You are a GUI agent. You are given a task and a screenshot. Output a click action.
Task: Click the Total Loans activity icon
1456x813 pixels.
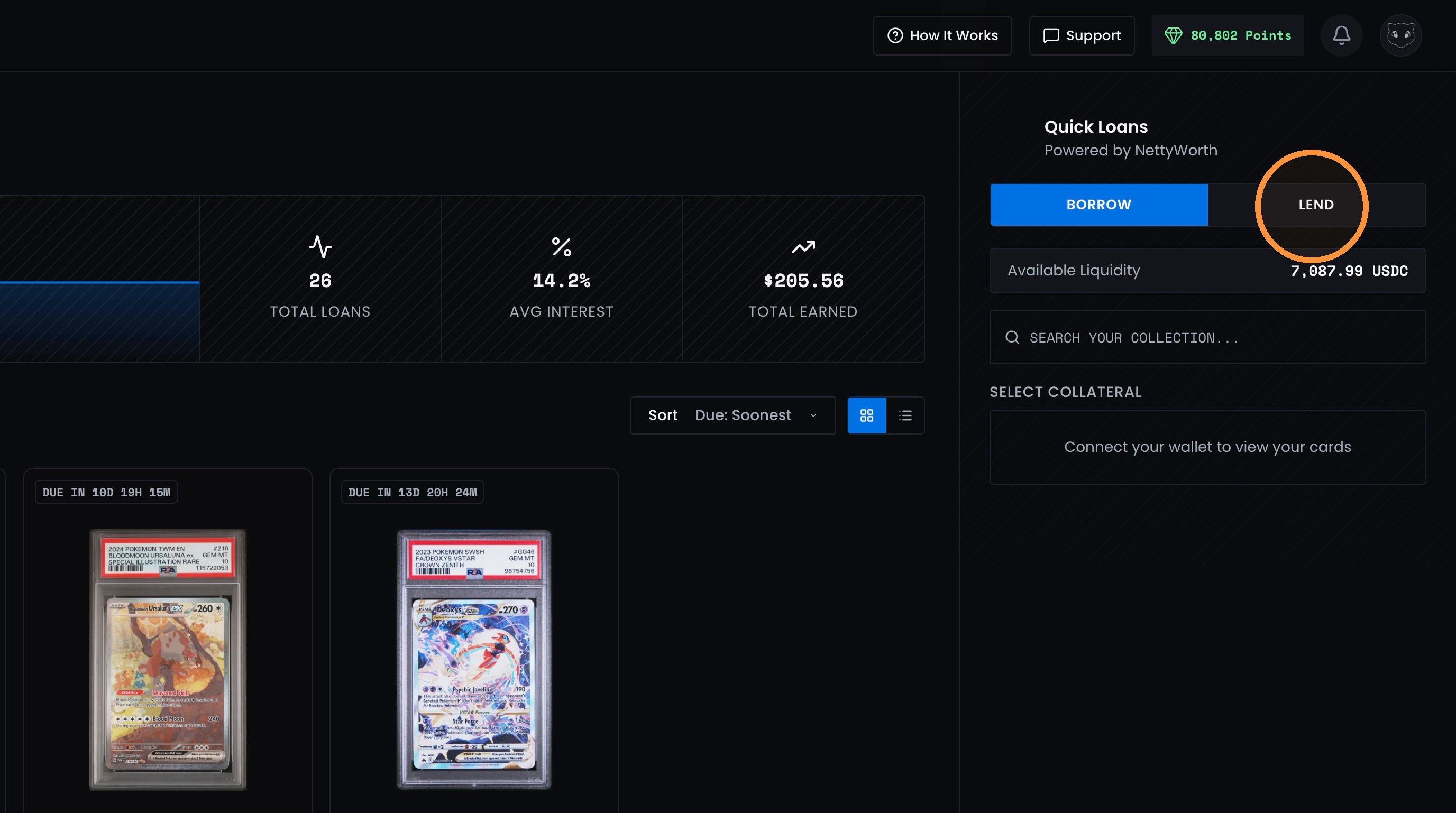pyautogui.click(x=320, y=247)
